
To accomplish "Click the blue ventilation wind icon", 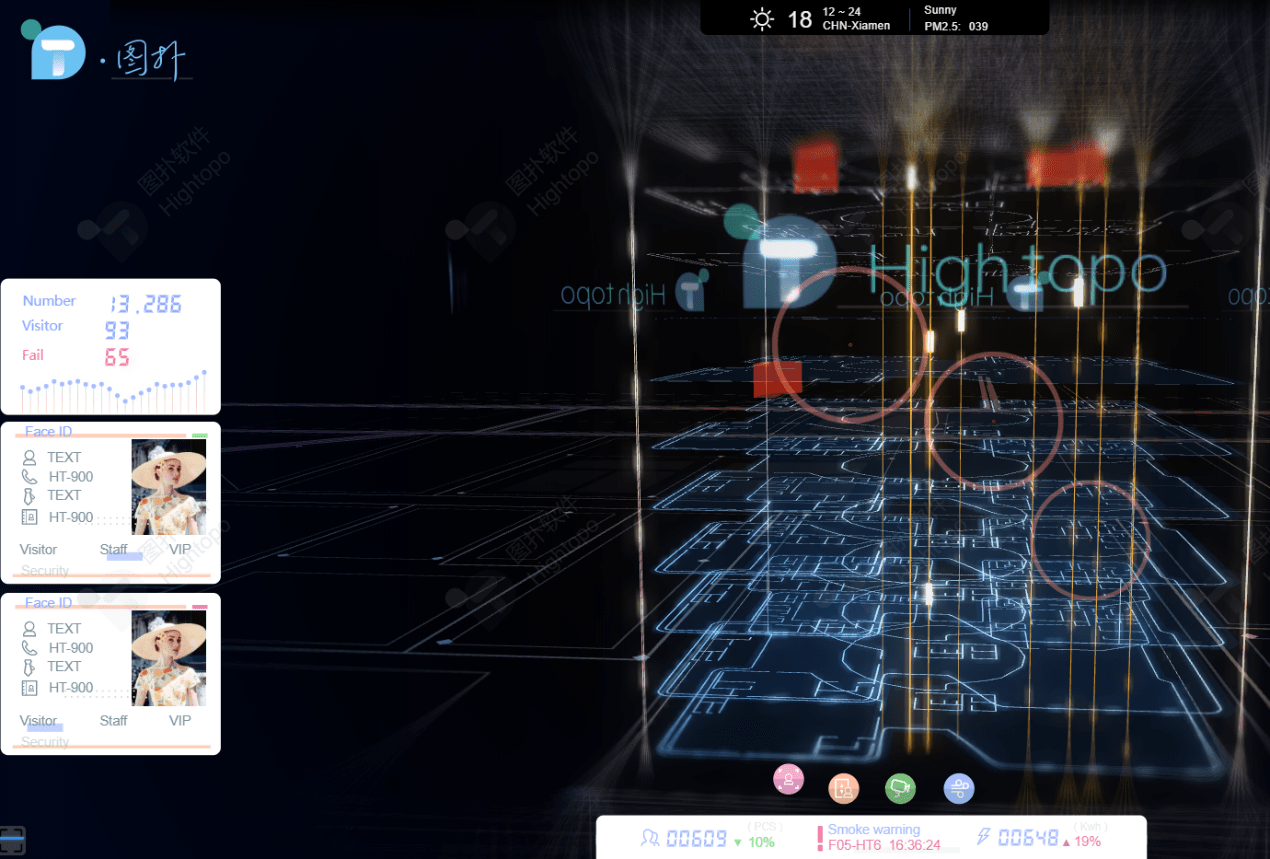I will 959,788.
